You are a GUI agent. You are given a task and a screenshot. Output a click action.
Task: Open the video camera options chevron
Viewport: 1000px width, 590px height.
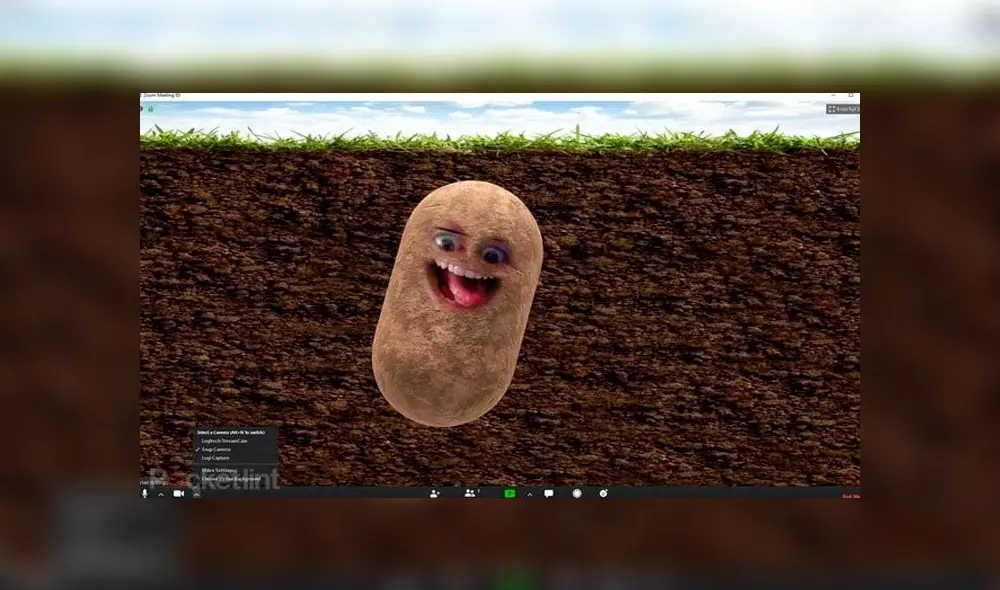194,495
